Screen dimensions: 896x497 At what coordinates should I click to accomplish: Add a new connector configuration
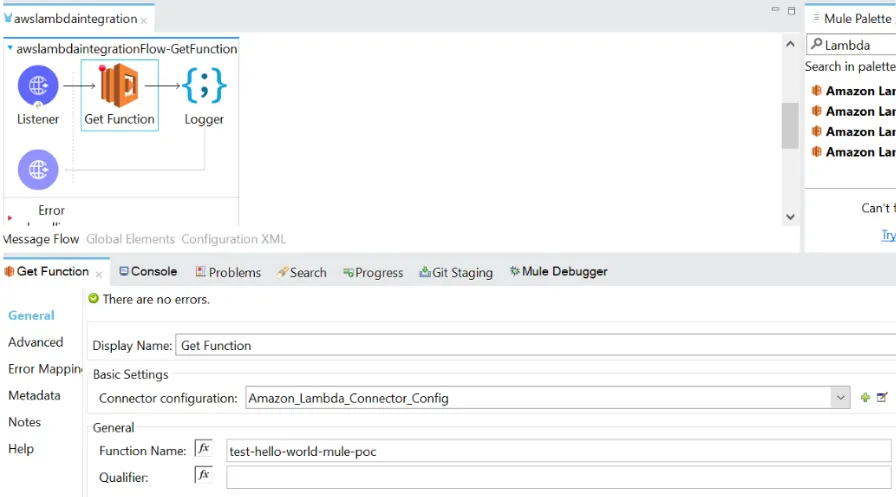point(865,398)
